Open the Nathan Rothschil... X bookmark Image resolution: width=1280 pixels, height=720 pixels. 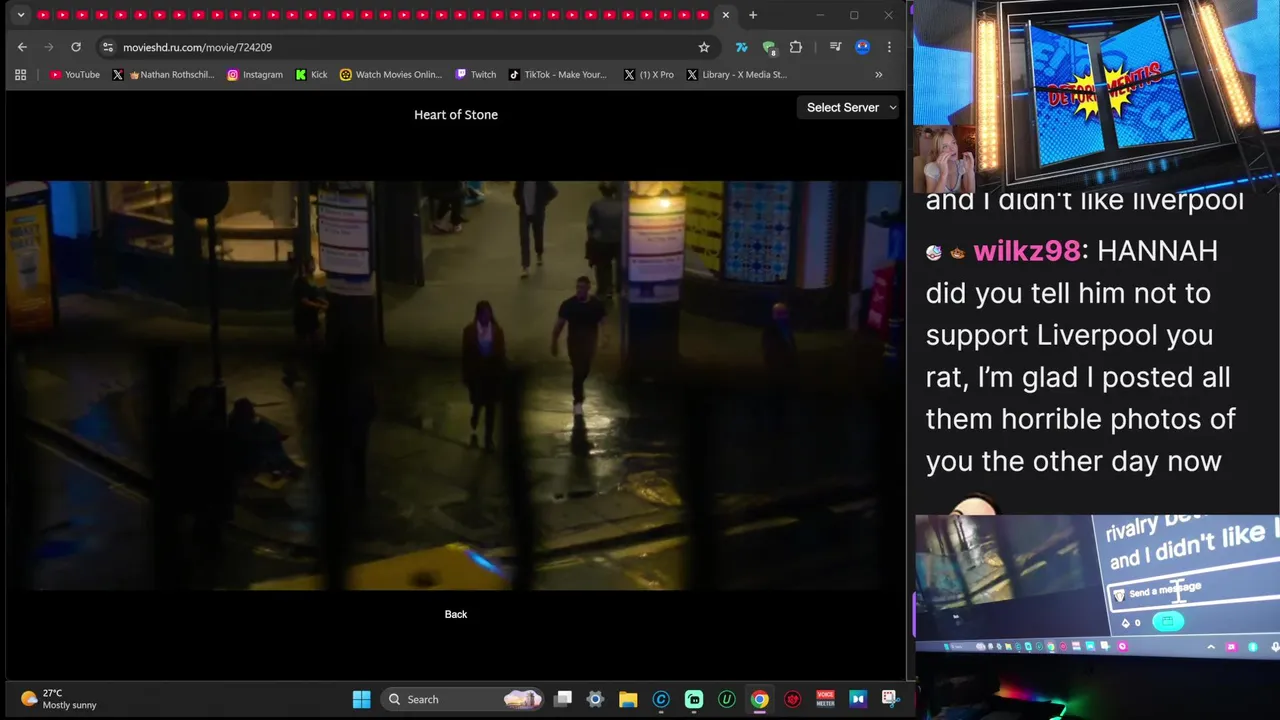pos(163,74)
